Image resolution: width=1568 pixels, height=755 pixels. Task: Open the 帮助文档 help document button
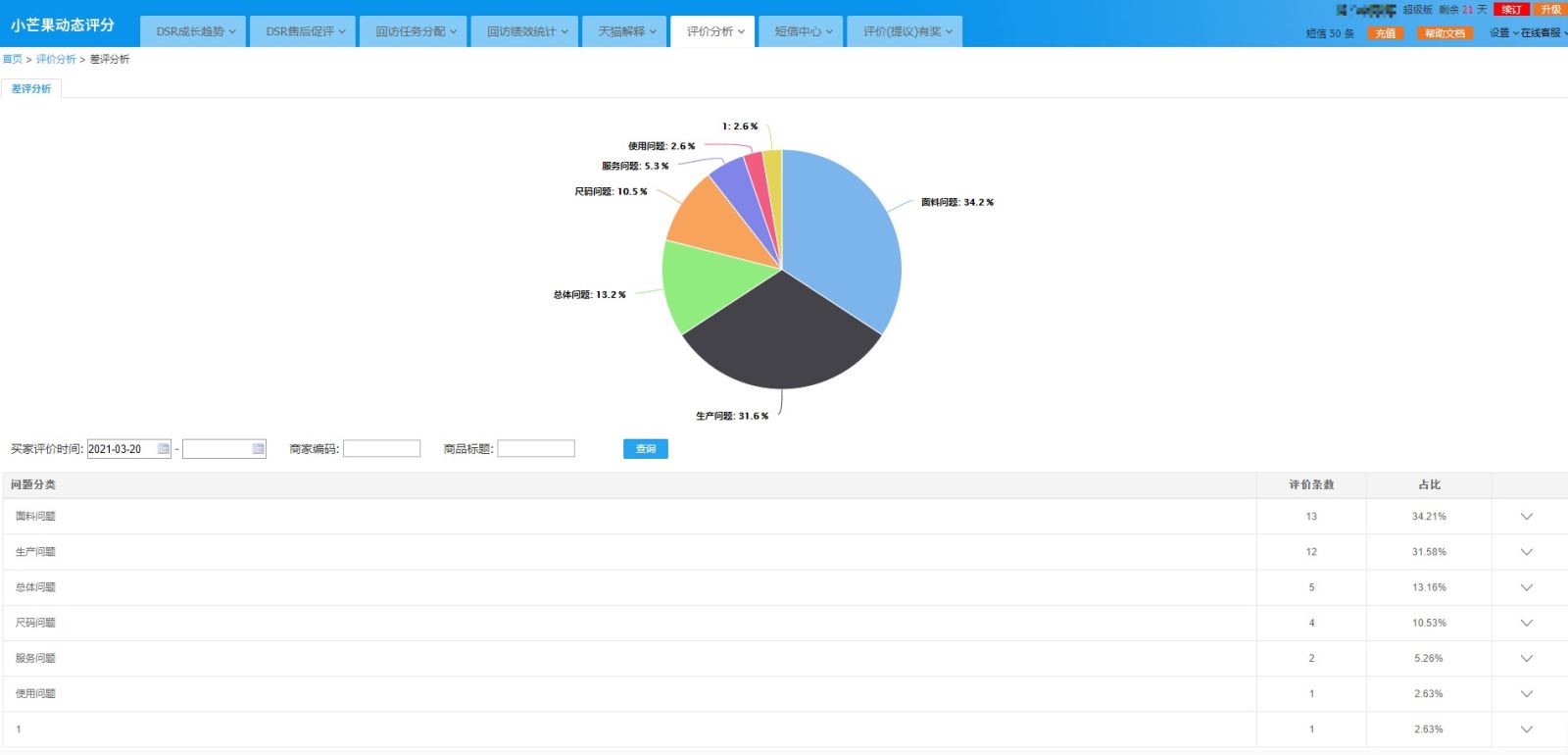tap(1445, 33)
